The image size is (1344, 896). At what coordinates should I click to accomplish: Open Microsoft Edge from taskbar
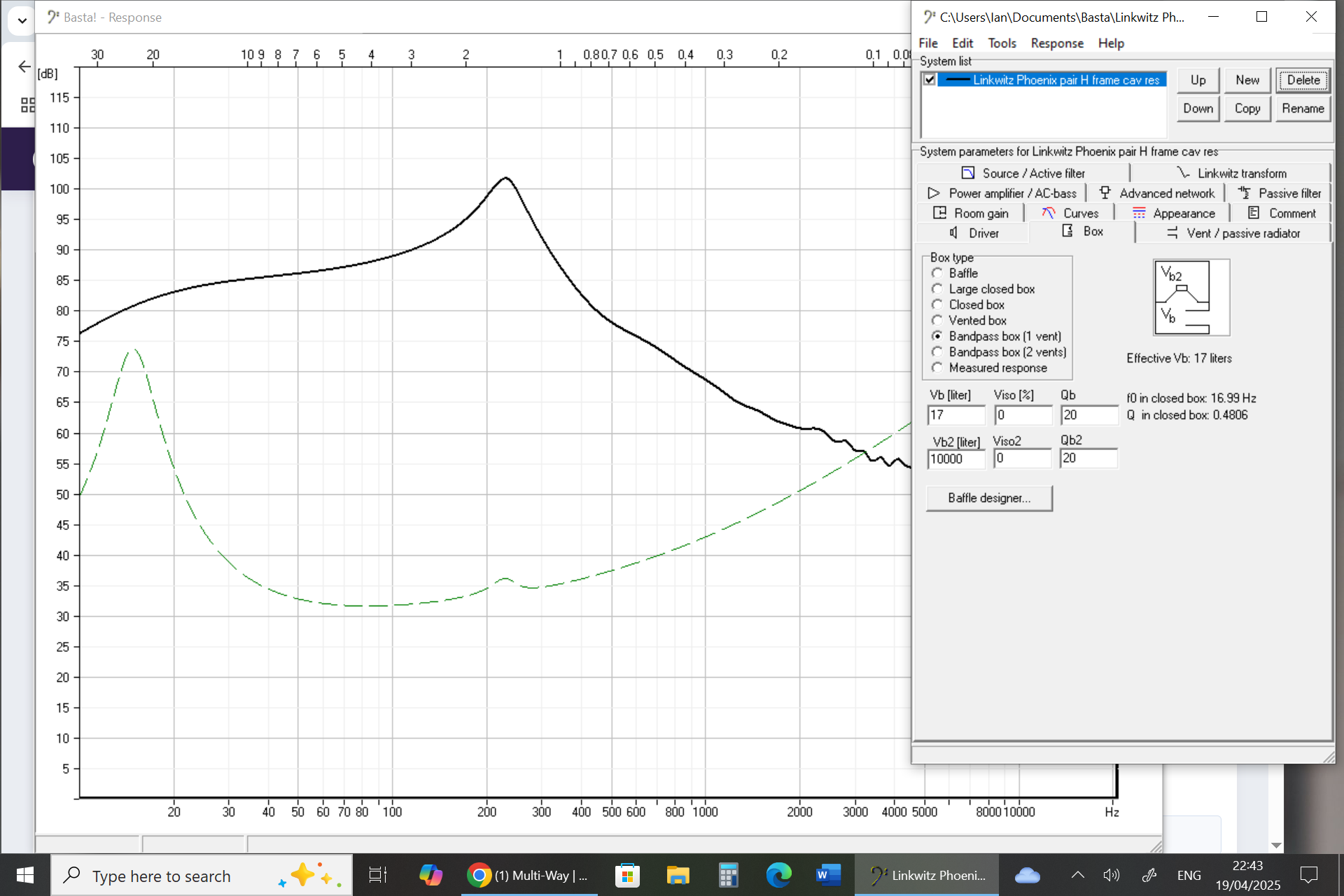[x=778, y=875]
